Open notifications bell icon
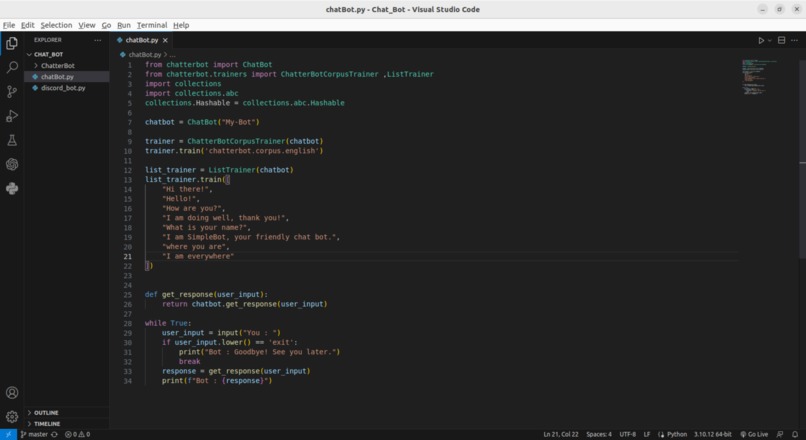806x440 pixels. coord(795,434)
